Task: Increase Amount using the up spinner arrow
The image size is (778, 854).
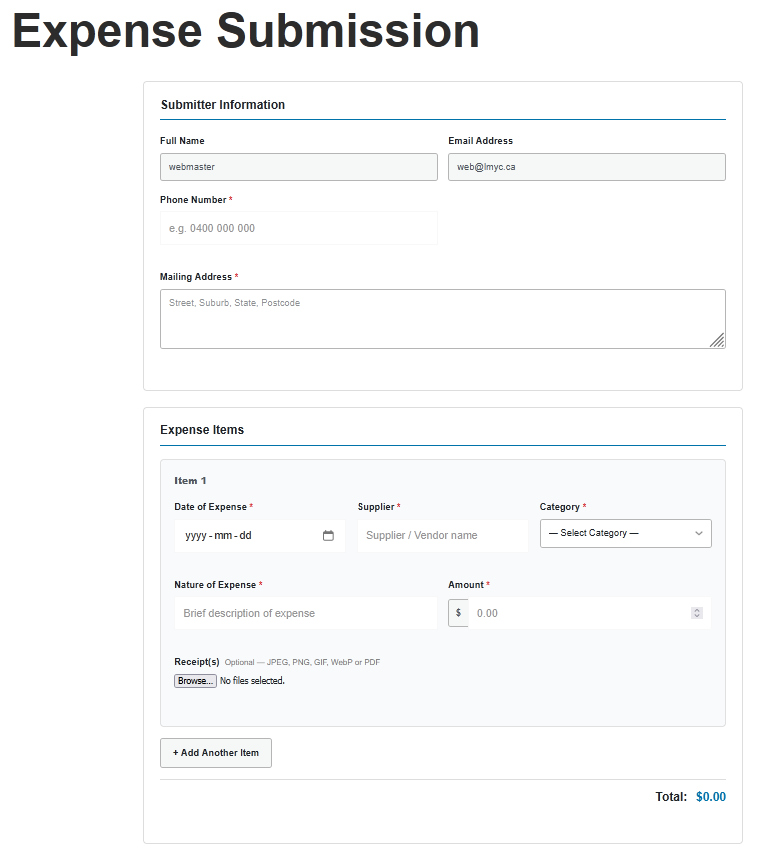Action: [x=697, y=610]
